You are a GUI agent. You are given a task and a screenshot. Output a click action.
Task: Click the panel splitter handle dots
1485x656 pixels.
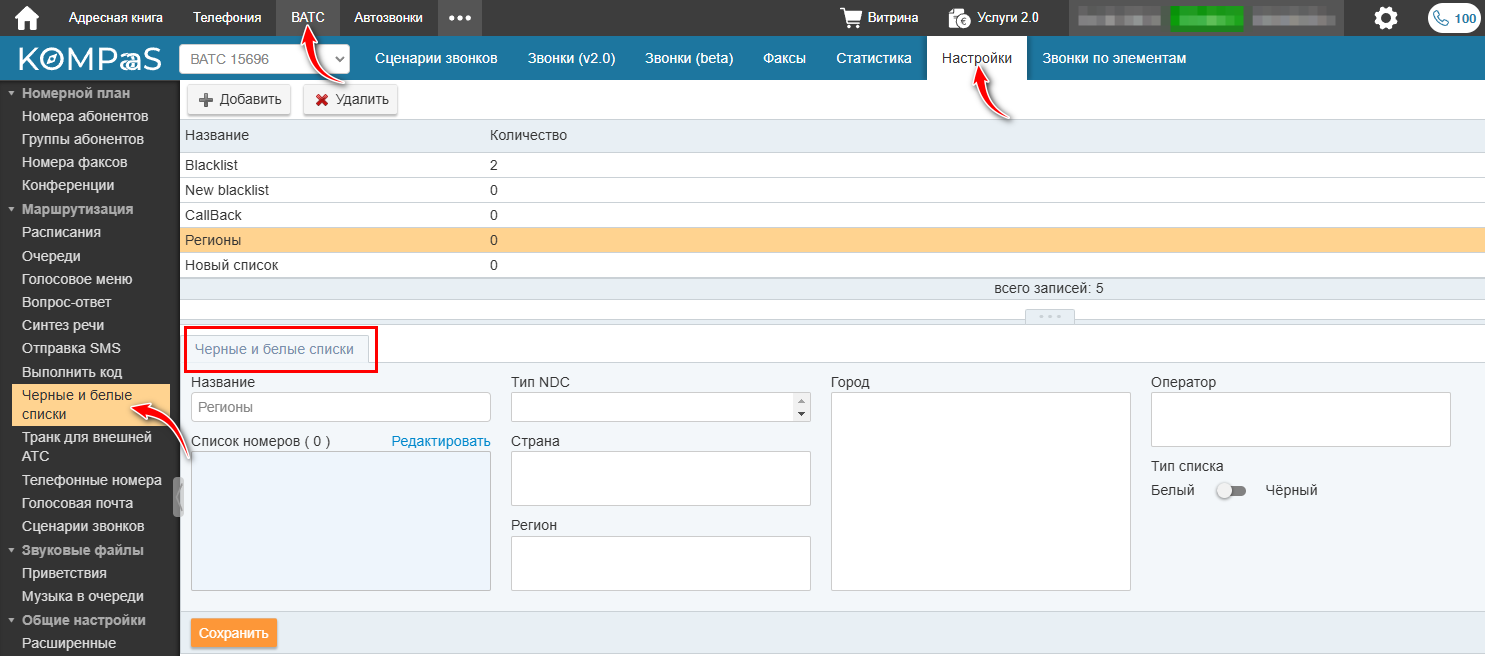pos(1049,316)
